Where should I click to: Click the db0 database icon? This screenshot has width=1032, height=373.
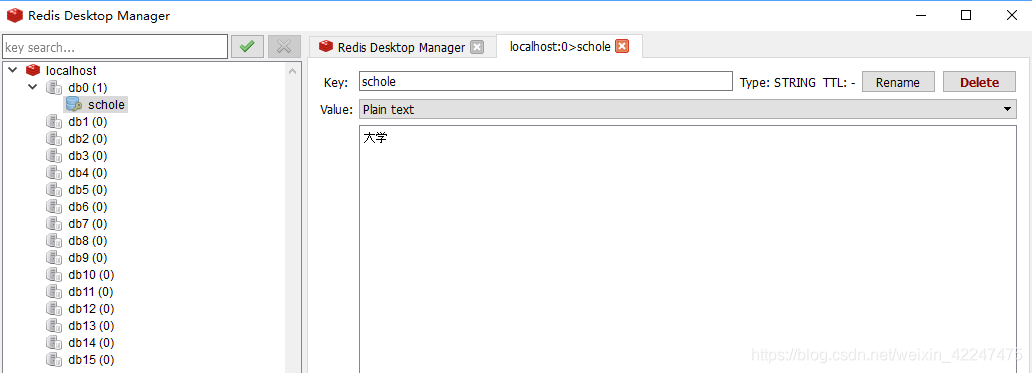point(54,87)
